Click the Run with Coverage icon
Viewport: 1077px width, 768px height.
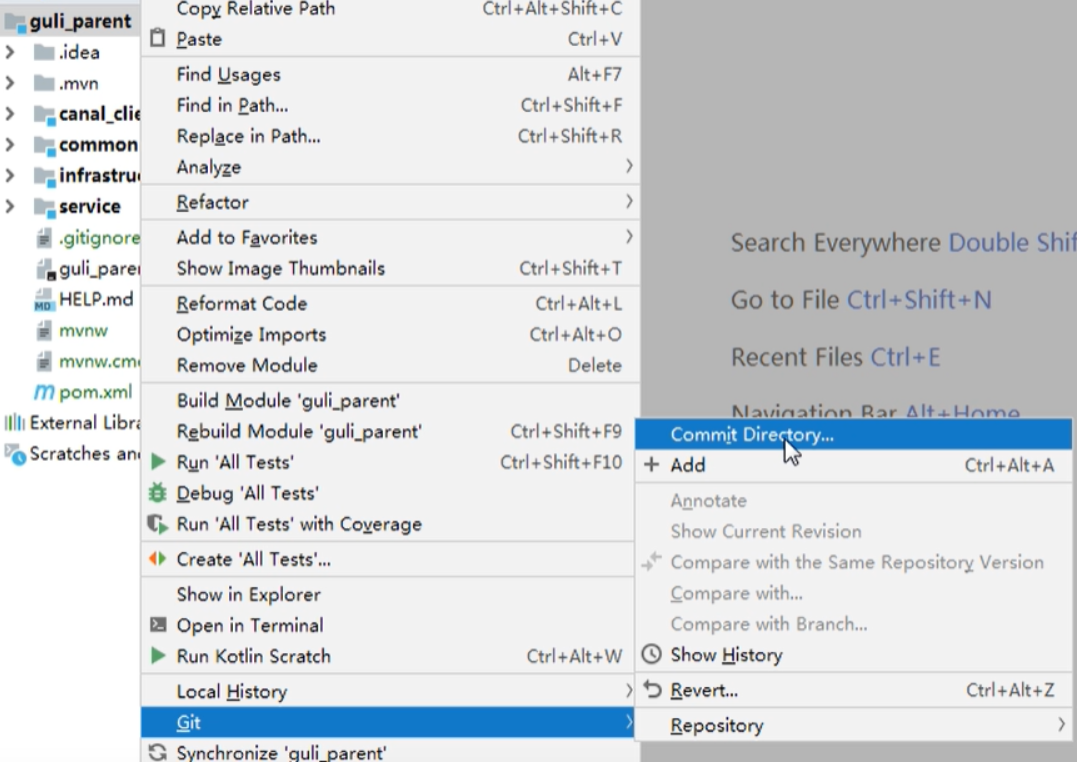157,524
